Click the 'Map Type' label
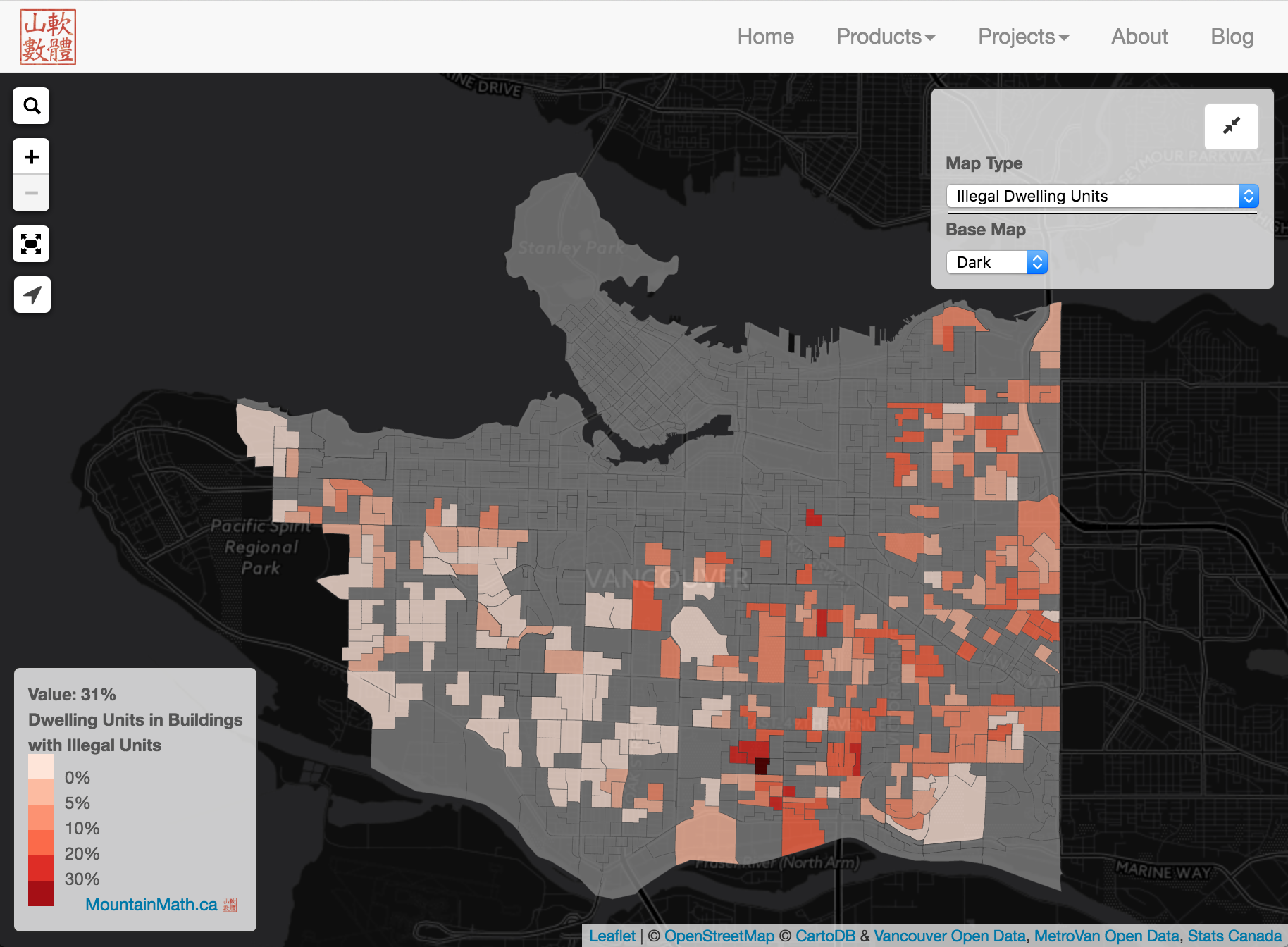Screen dimensions: 1288x947 [x=984, y=163]
